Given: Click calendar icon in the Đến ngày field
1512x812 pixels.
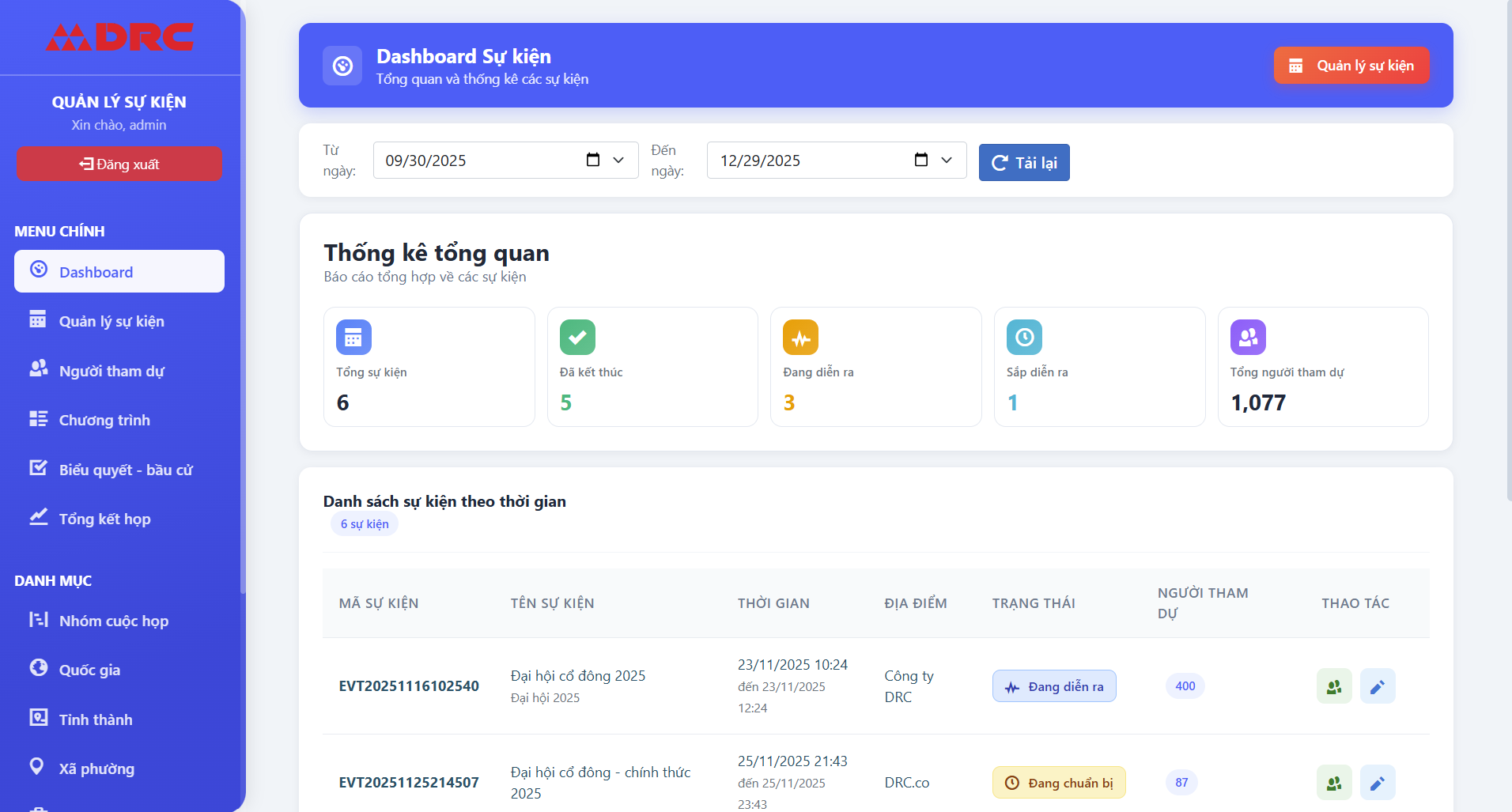Looking at the screenshot, I should tap(920, 161).
